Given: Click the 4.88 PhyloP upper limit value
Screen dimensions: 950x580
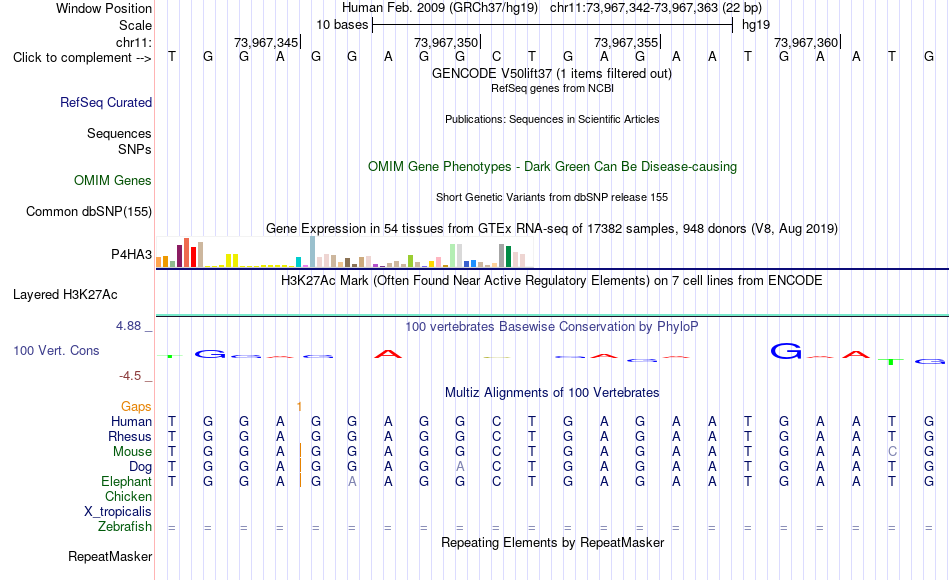Looking at the screenshot, I should point(129,326).
